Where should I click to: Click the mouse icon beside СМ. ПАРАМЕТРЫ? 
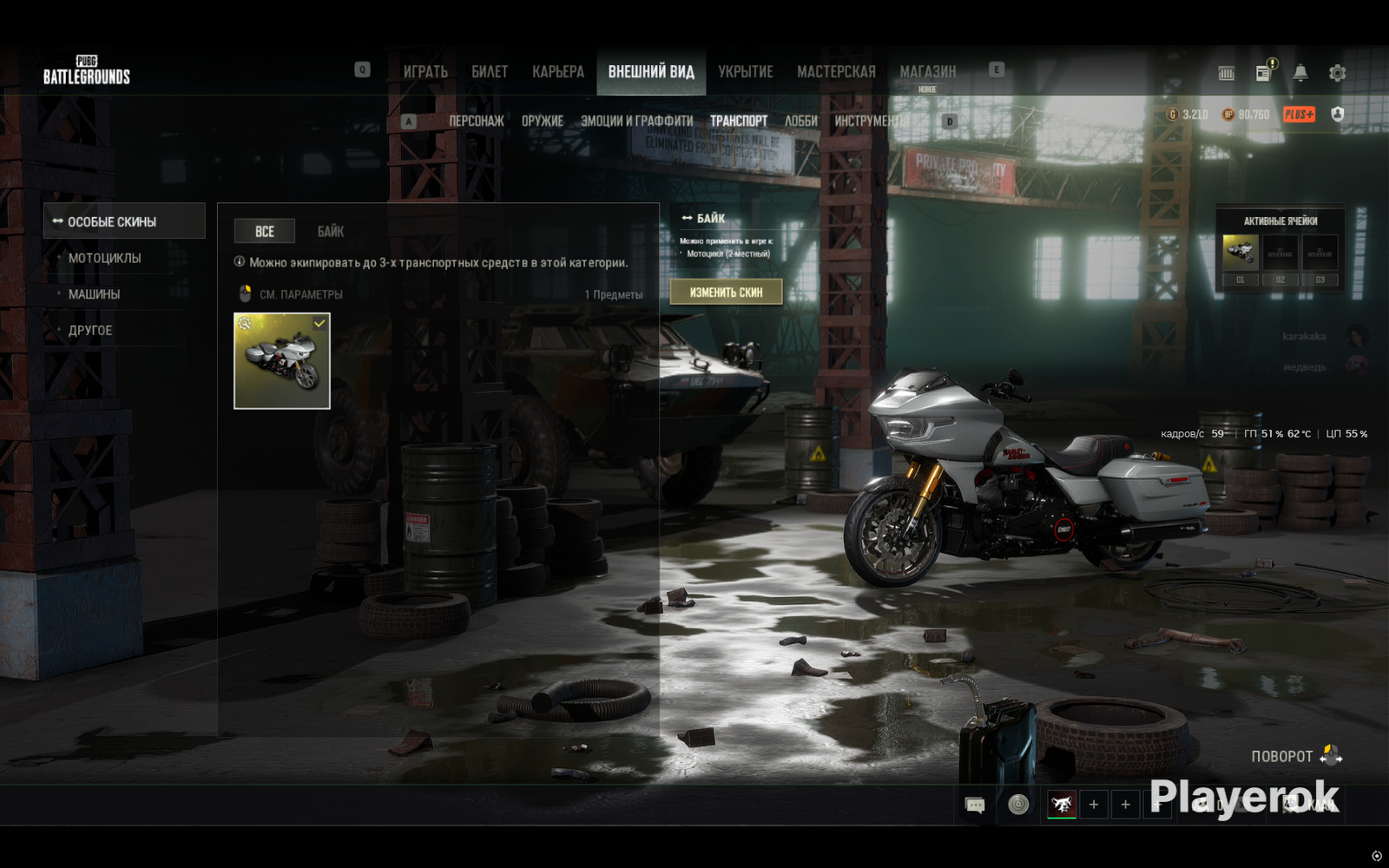[x=246, y=293]
